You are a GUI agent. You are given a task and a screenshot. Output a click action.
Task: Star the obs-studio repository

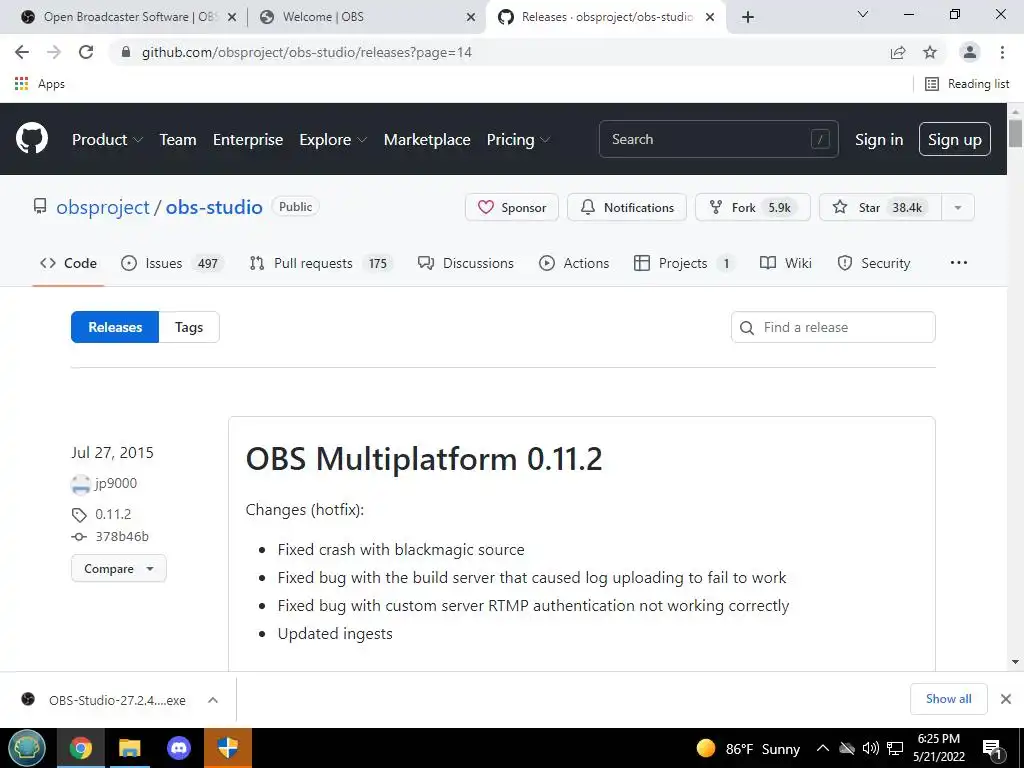point(879,207)
